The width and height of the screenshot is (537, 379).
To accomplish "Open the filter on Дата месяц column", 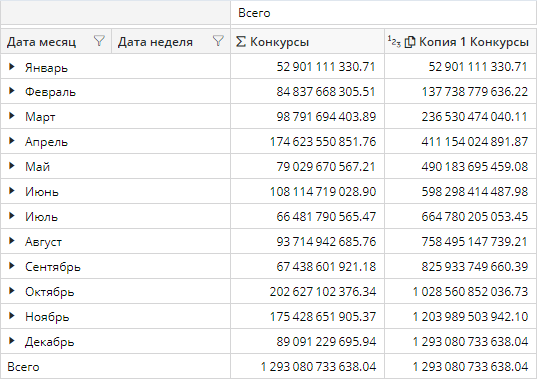I will click(x=99, y=41).
